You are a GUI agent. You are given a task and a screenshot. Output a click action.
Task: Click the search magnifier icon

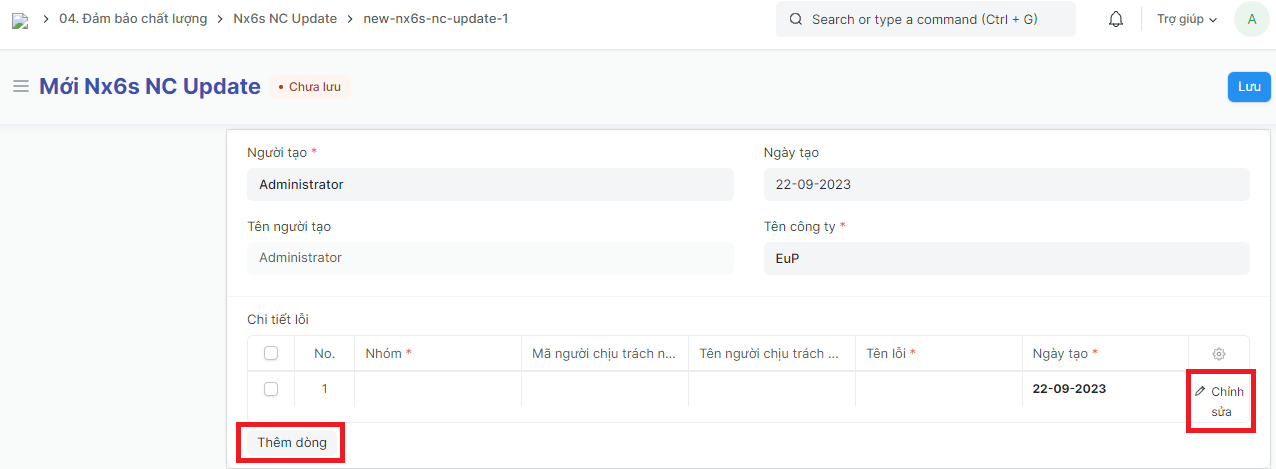[x=796, y=19]
